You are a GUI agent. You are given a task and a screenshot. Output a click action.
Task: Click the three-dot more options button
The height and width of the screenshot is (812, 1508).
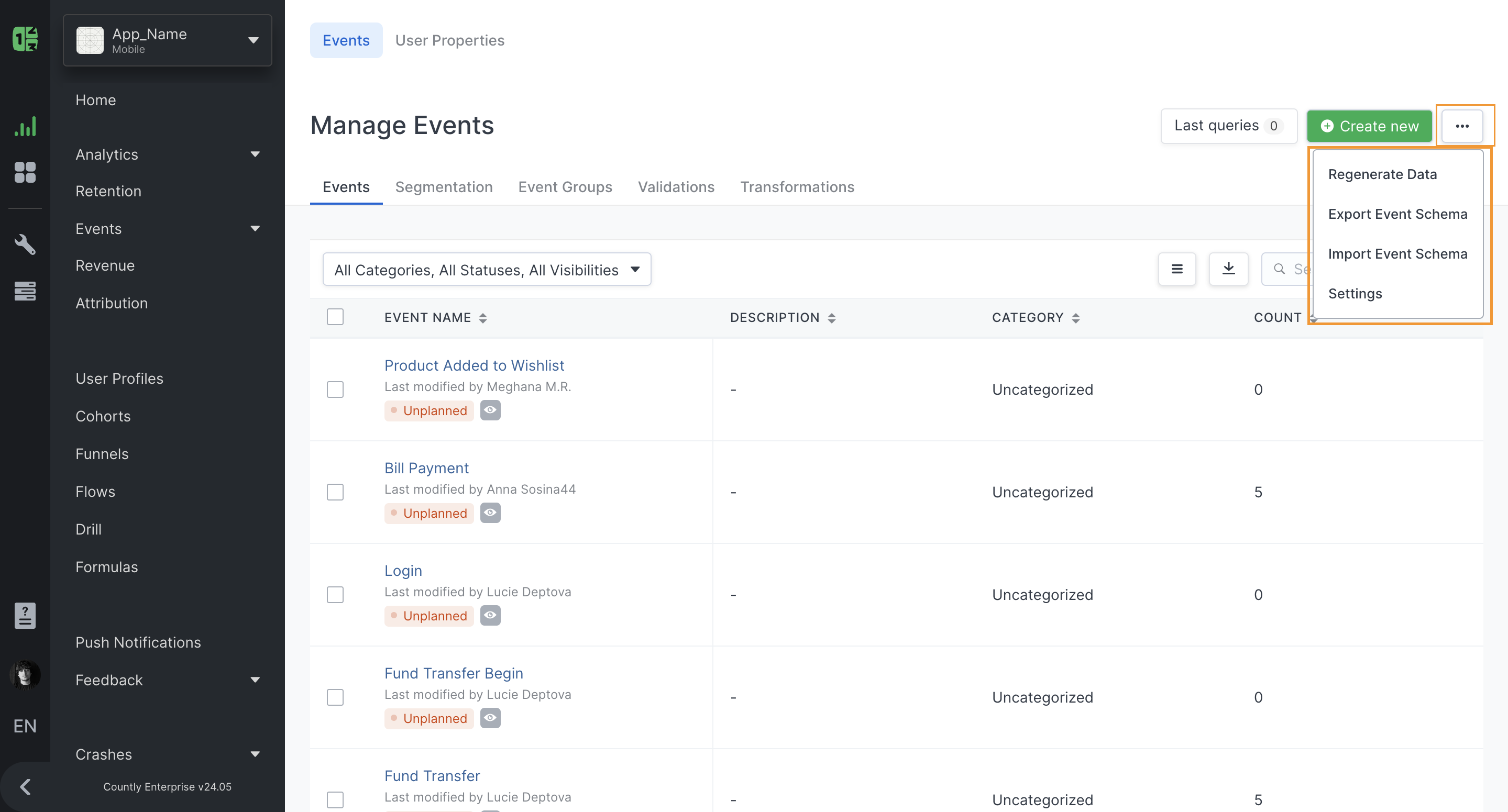[1462, 126]
